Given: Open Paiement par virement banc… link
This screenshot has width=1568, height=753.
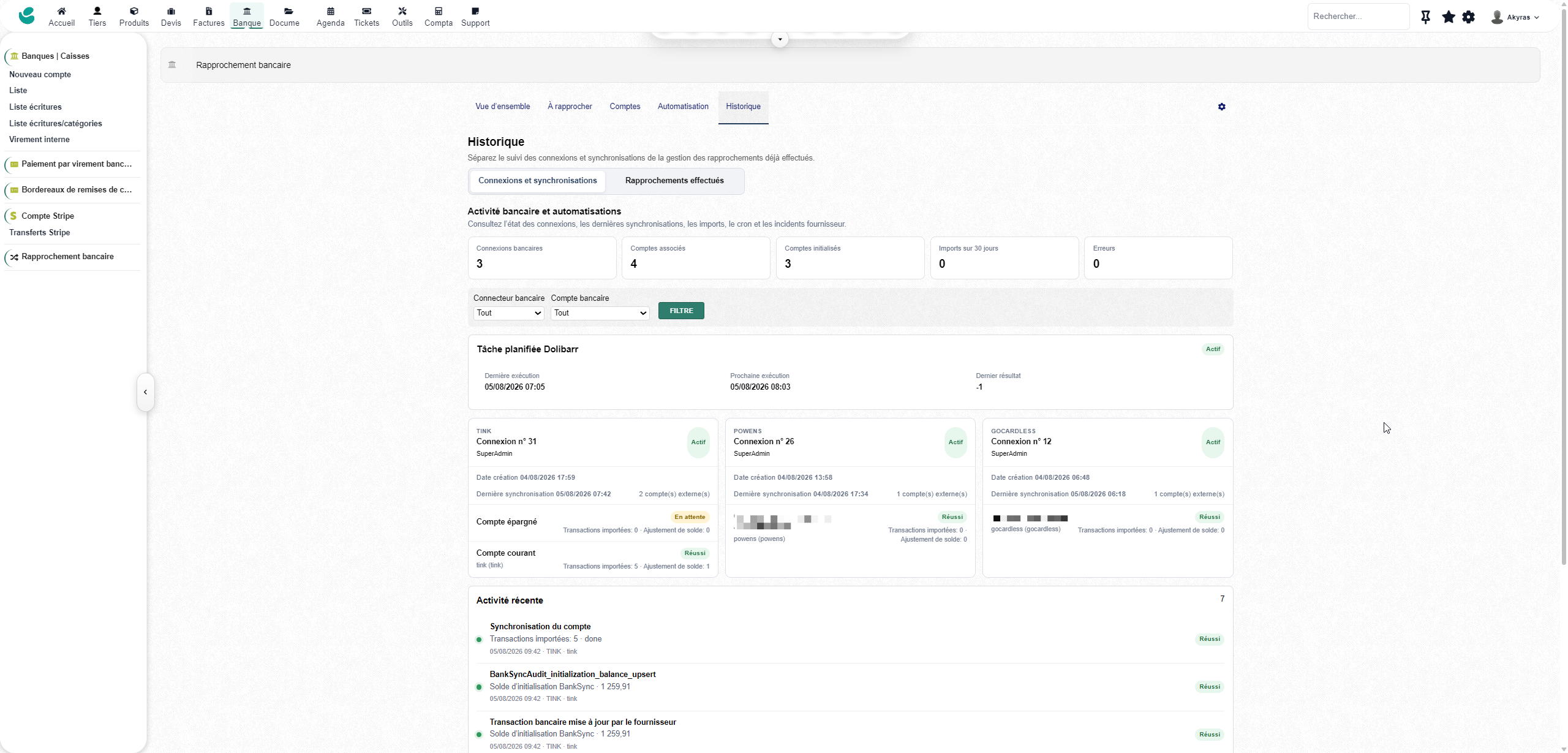Looking at the screenshot, I should [77, 164].
